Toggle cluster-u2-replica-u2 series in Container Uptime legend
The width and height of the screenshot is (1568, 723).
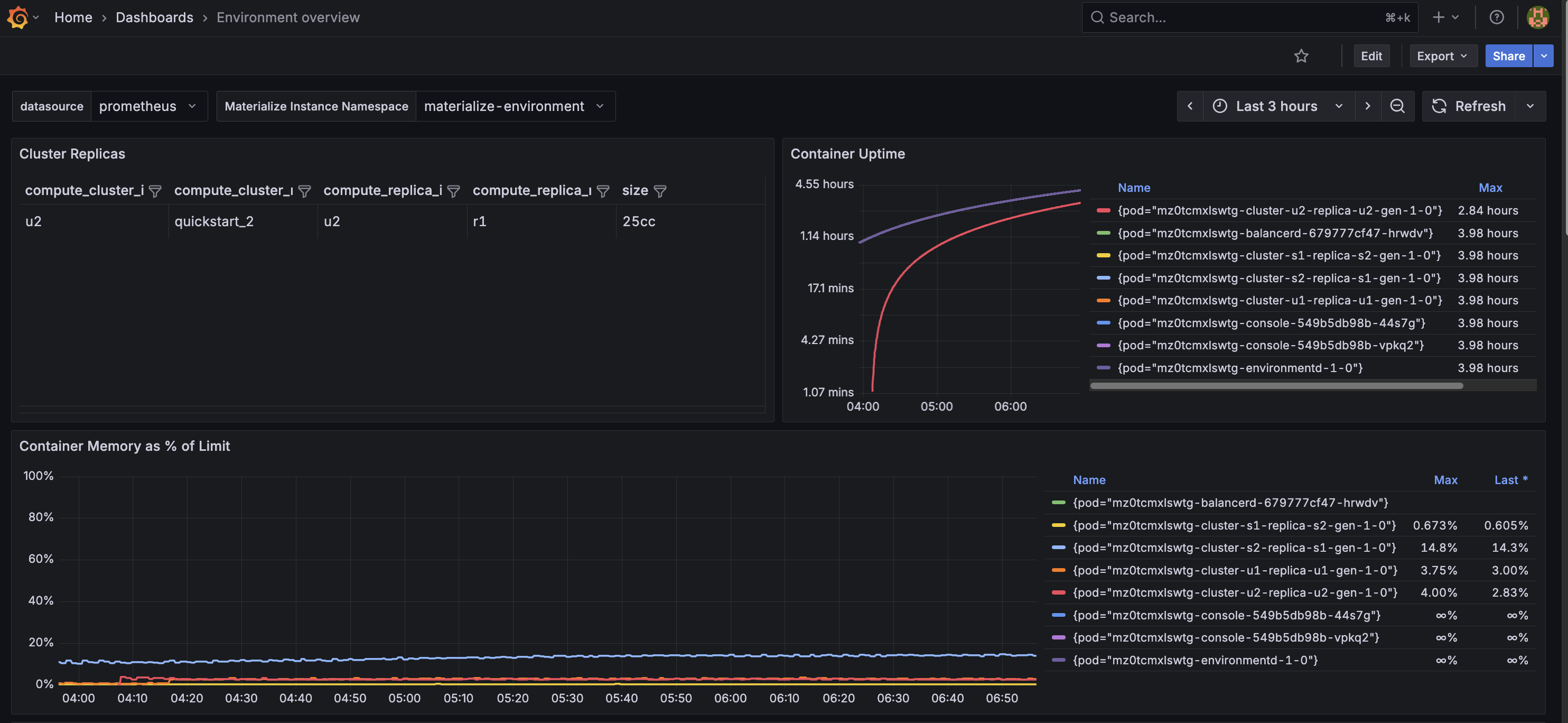(1280, 210)
